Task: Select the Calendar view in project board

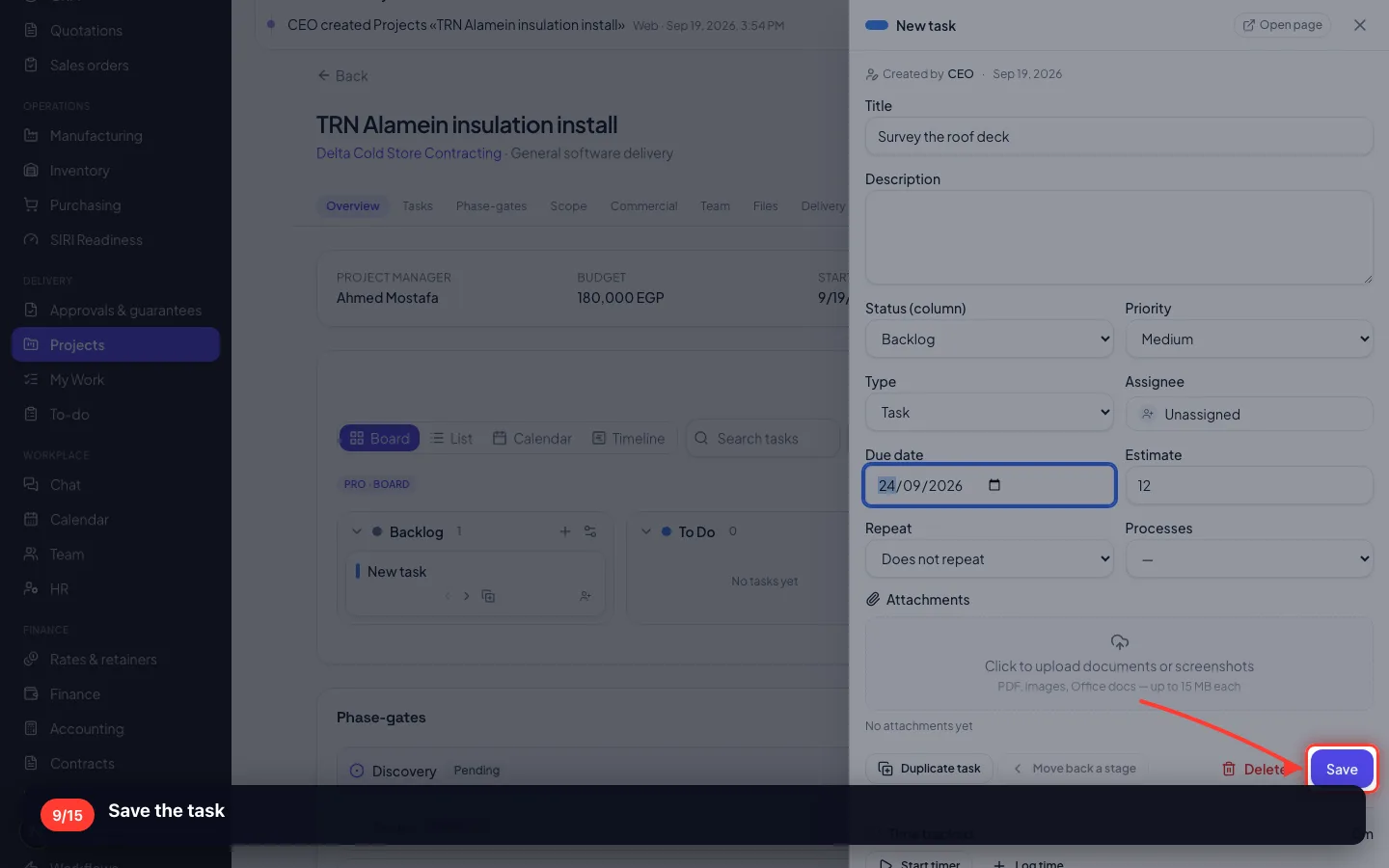Action: pyautogui.click(x=532, y=438)
